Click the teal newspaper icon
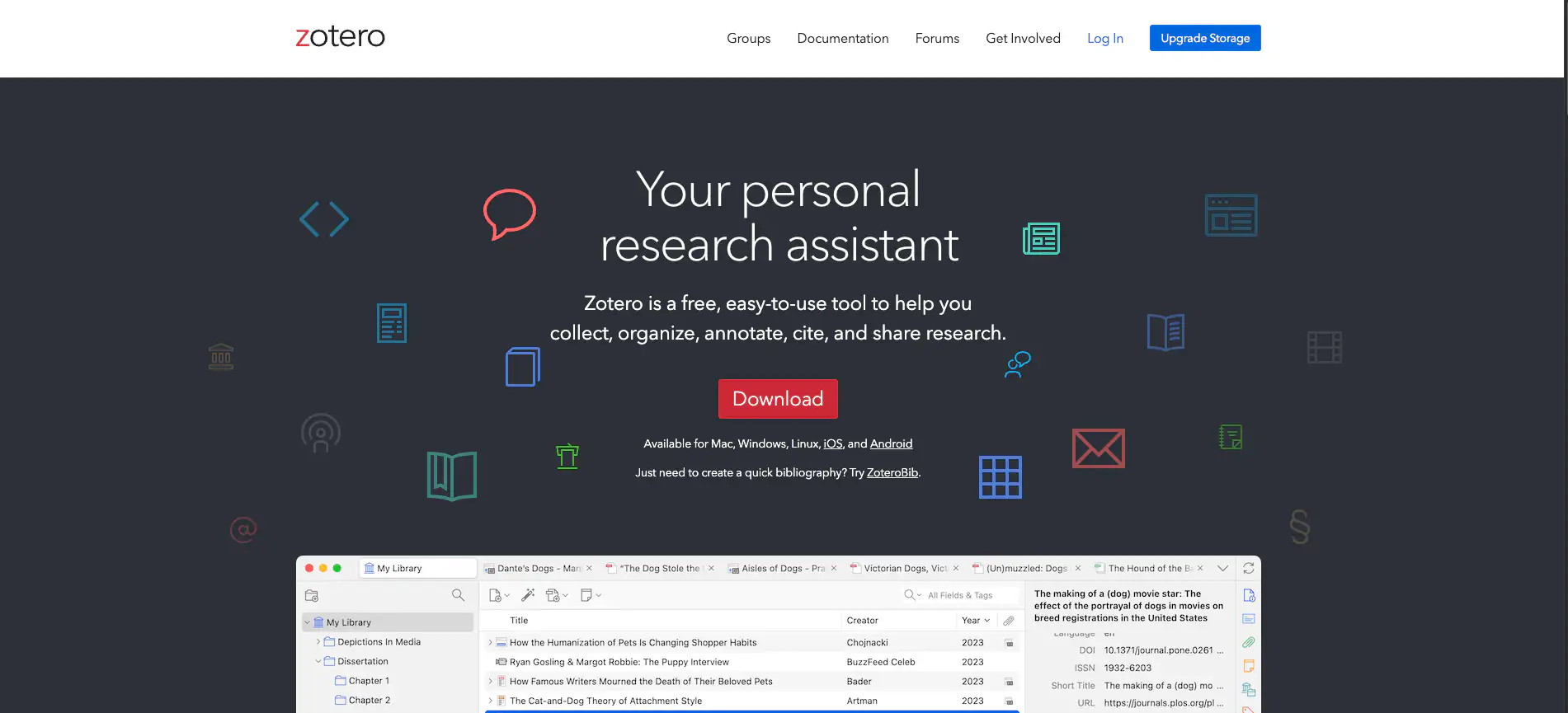Image resolution: width=1568 pixels, height=713 pixels. [x=1041, y=239]
